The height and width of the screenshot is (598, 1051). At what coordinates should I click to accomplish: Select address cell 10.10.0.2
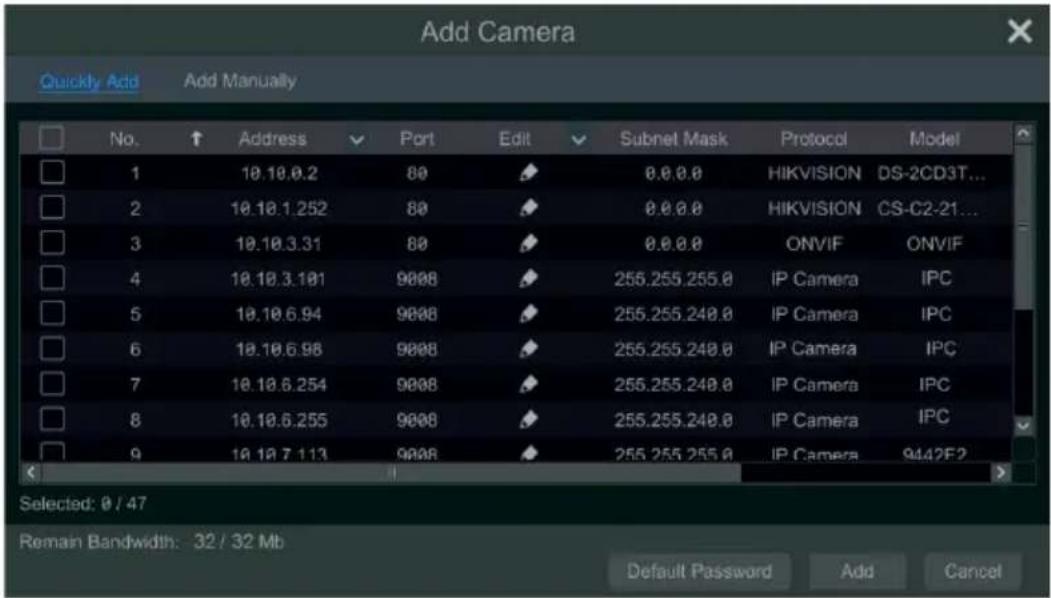(x=280, y=174)
